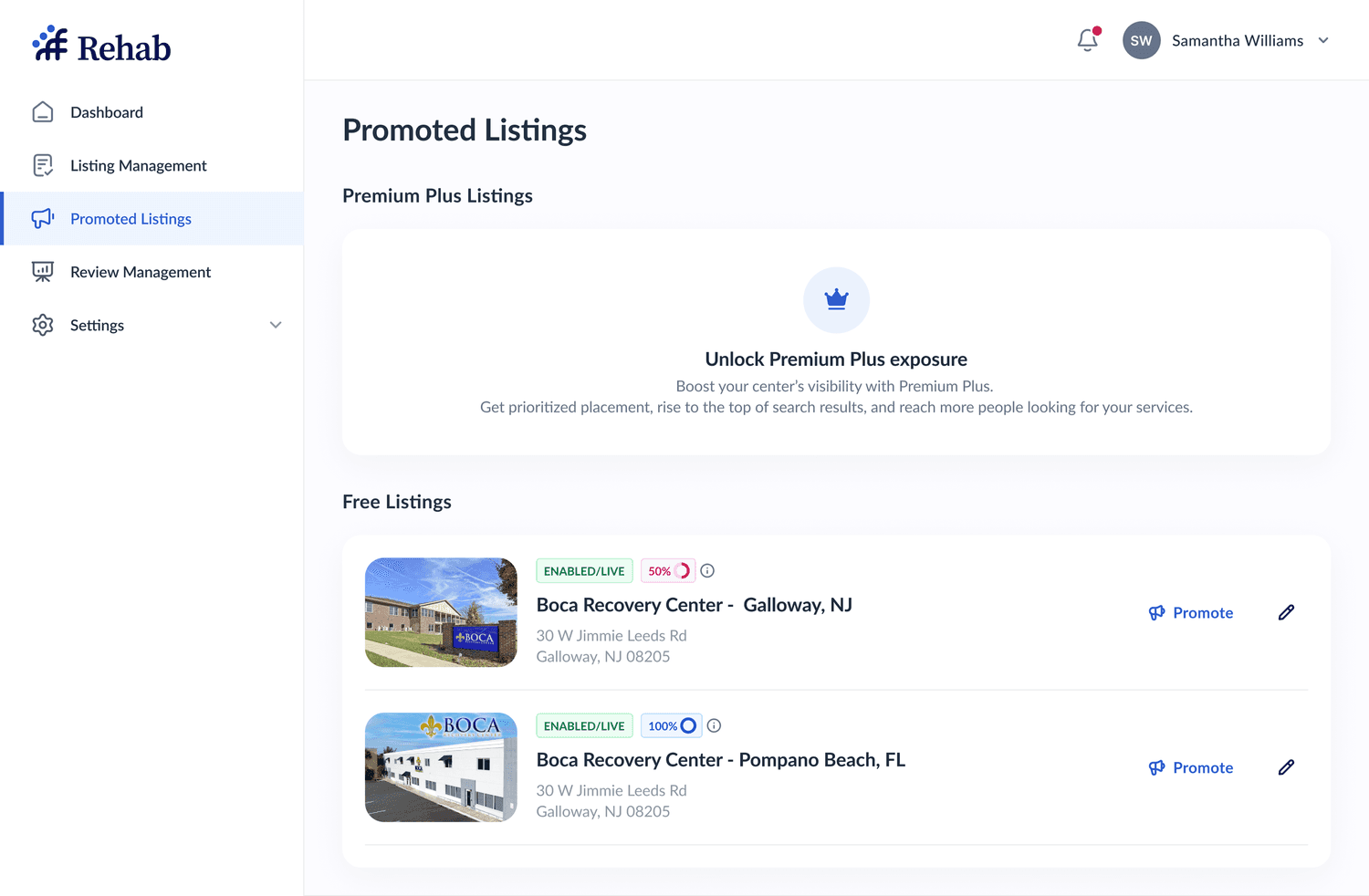Open the Galloway, NJ listing thumbnail
This screenshot has width=1369, height=896.
pos(441,612)
